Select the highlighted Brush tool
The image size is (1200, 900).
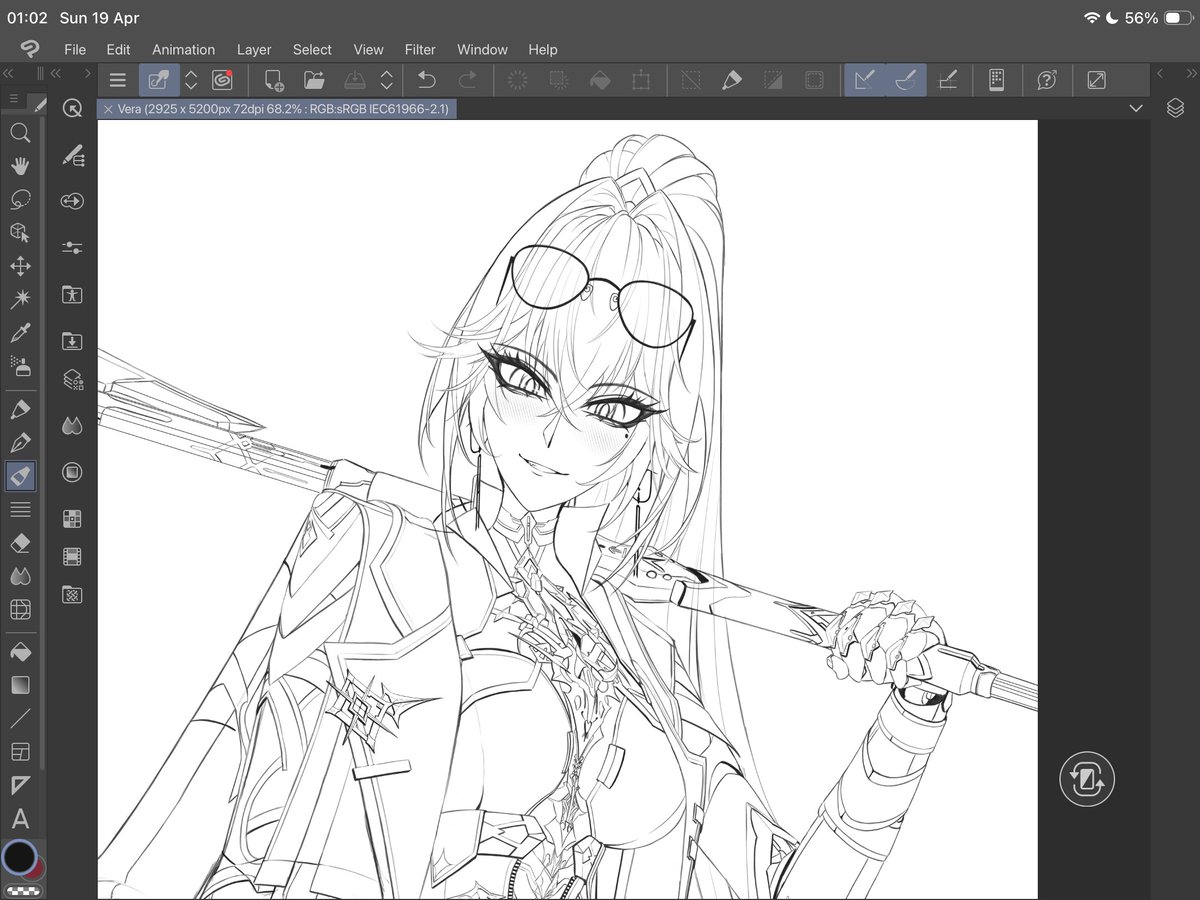(x=20, y=476)
